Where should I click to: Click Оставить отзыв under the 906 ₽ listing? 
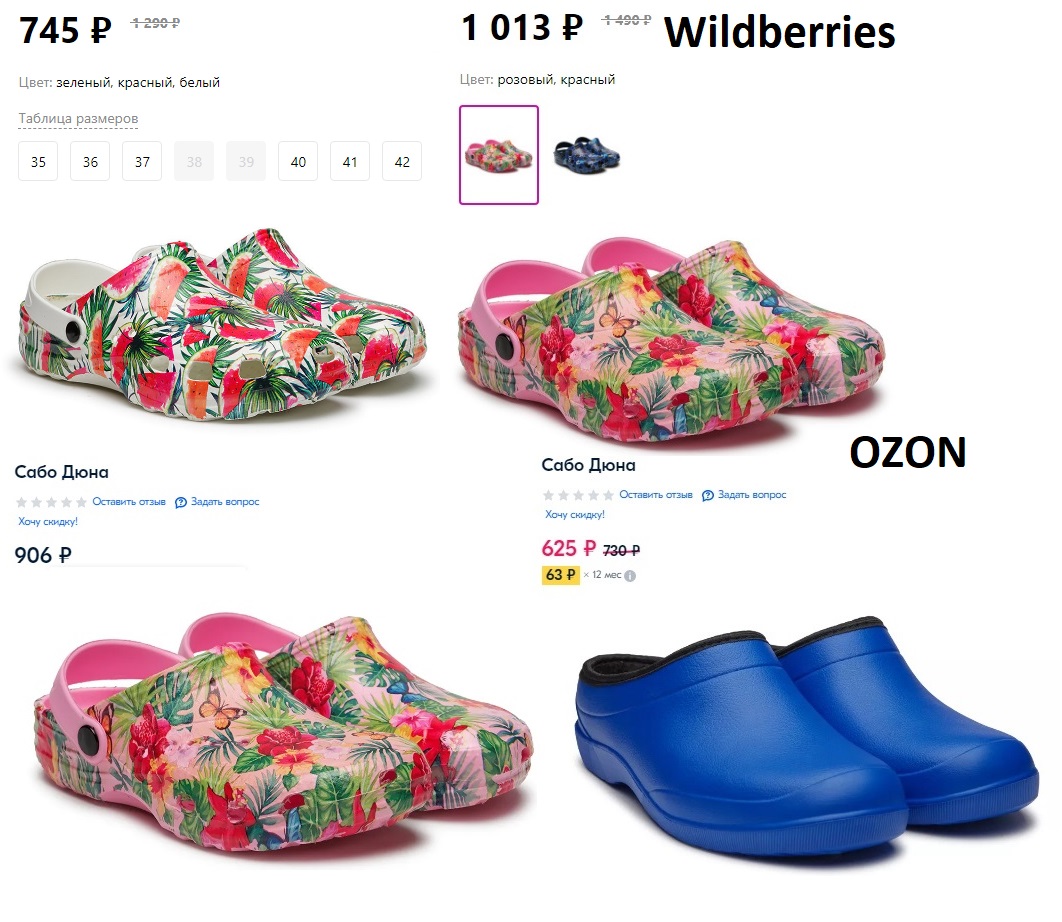click(129, 502)
